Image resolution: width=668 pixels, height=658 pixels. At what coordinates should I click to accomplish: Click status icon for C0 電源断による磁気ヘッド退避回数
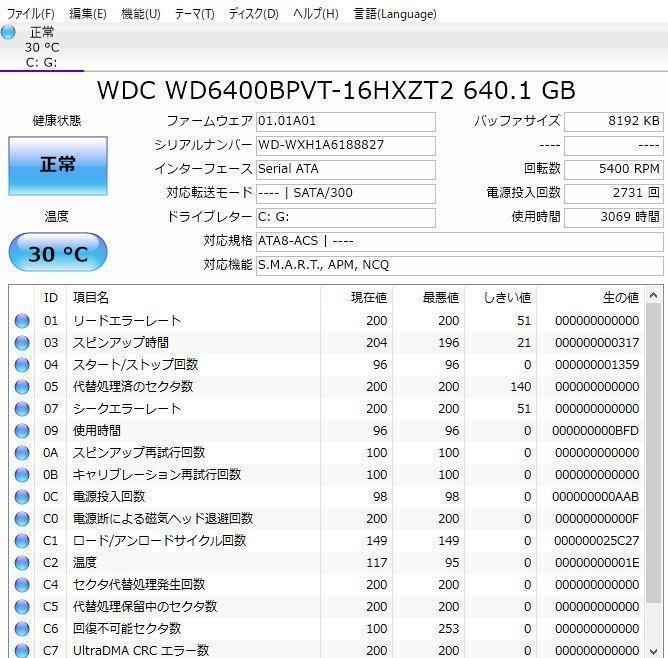coord(22,519)
